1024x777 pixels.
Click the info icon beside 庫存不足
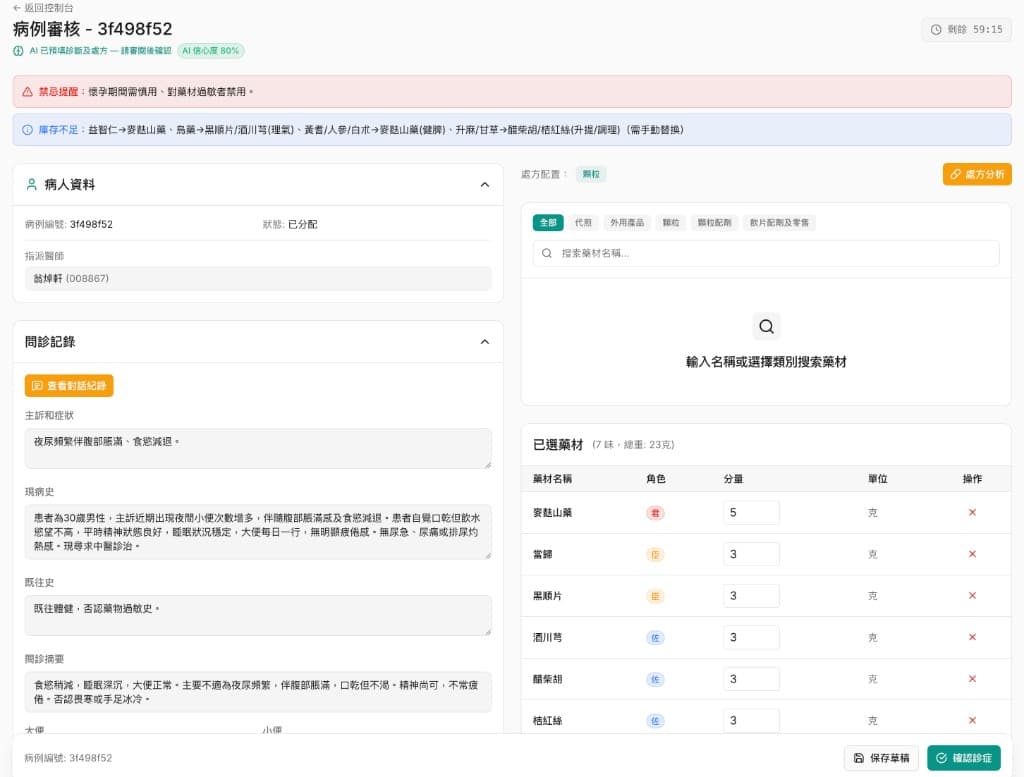click(27, 130)
